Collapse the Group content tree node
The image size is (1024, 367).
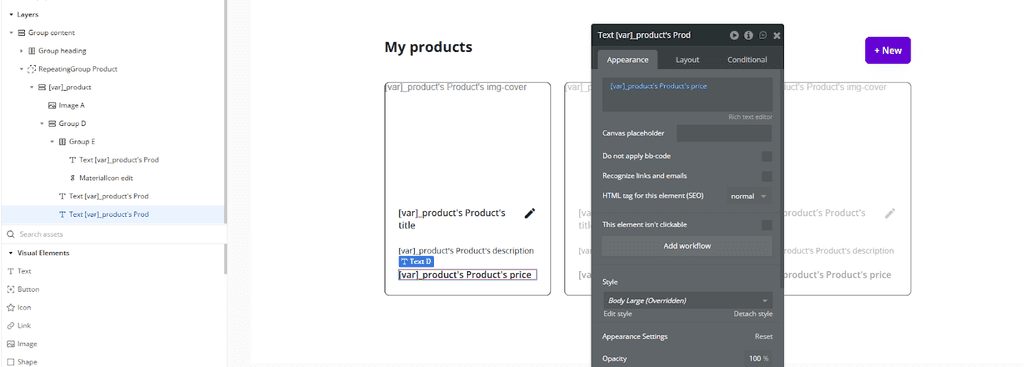click(12, 33)
